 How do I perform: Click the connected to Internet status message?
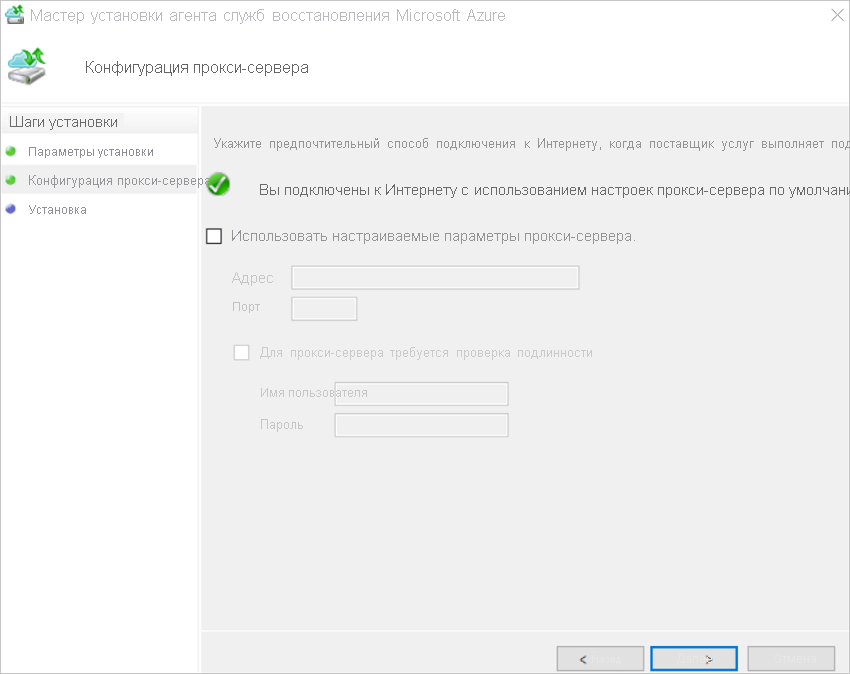[x=553, y=190]
